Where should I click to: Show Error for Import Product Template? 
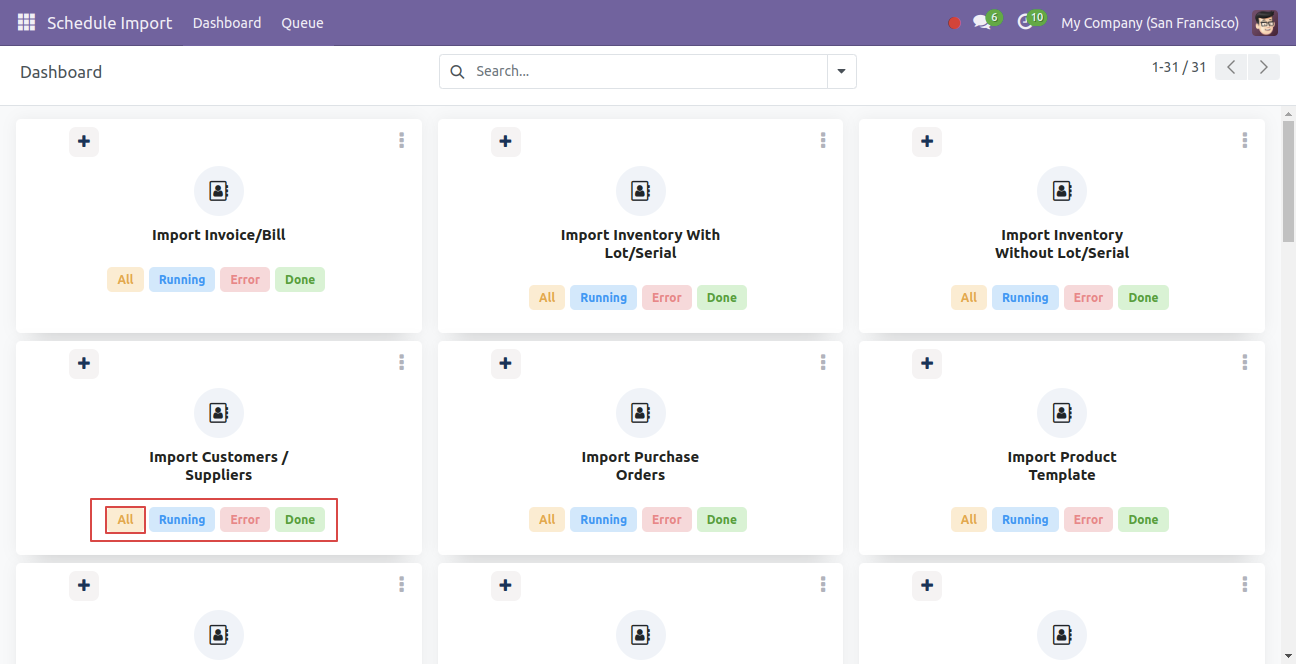pyautogui.click(x=1088, y=520)
